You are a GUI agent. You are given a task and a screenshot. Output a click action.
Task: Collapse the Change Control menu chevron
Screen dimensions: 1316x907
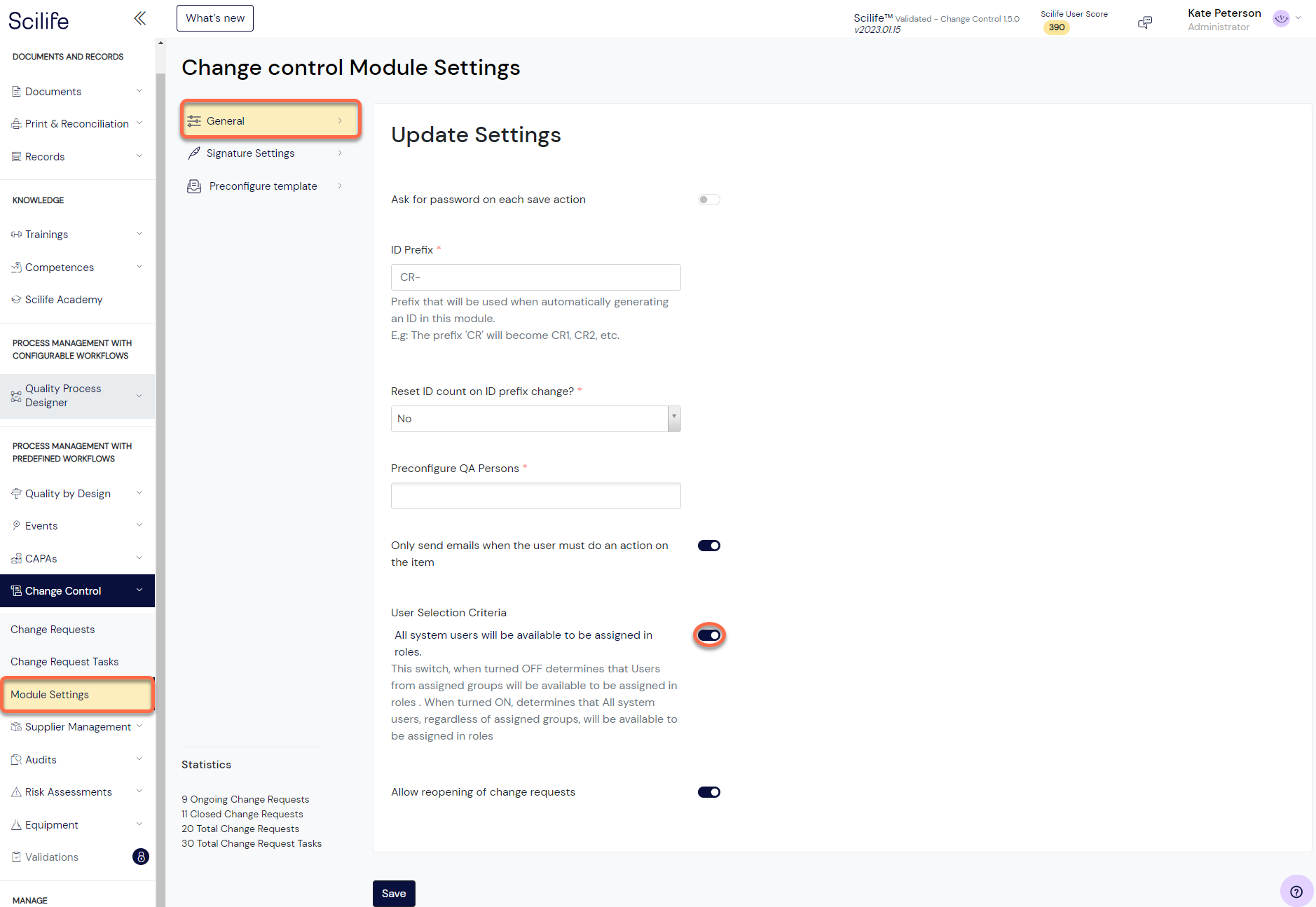pos(139,590)
